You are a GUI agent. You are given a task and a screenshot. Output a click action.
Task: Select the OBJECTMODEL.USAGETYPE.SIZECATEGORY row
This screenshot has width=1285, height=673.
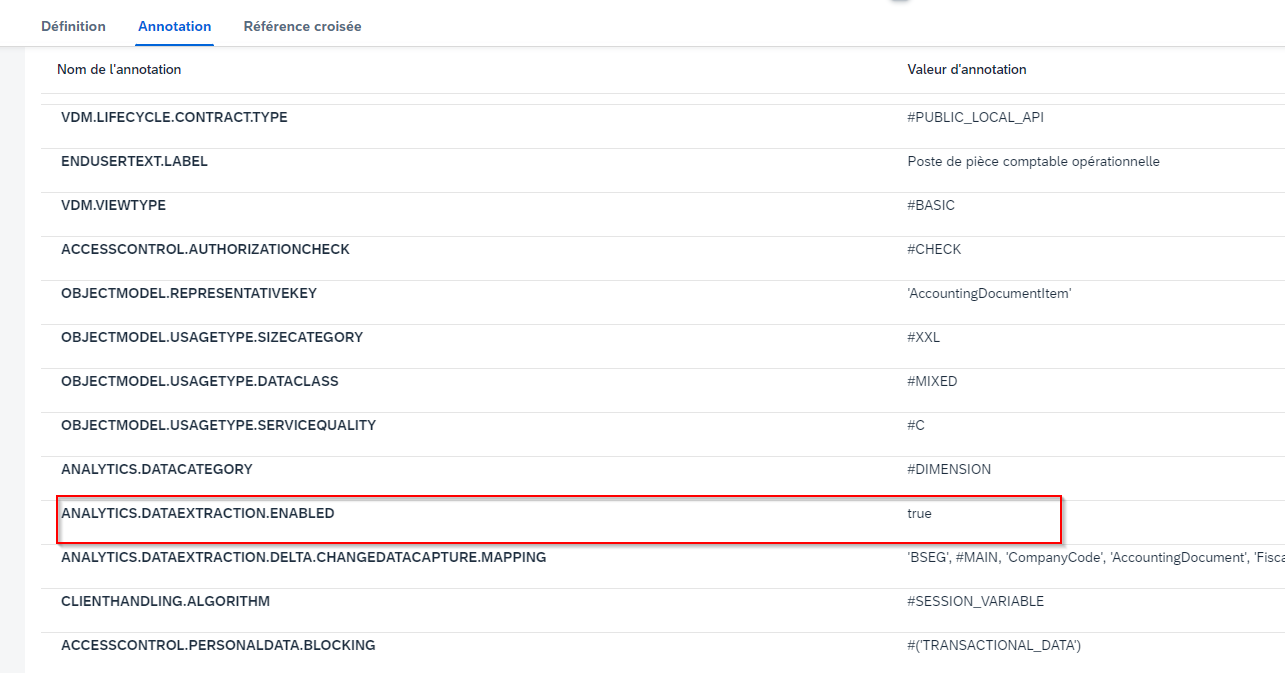click(x=212, y=337)
